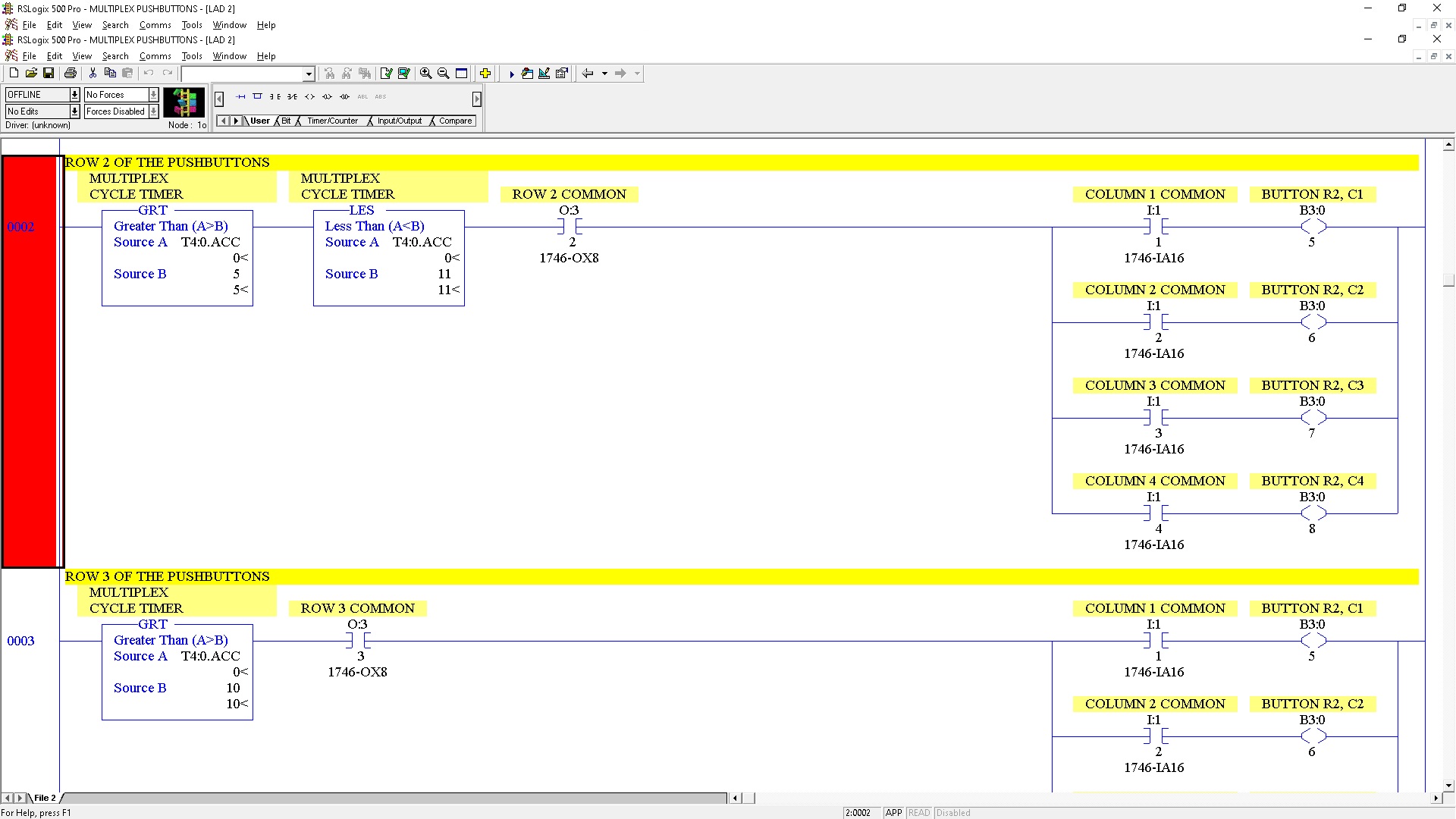Switch to the Timer/Counter instruction tab
This screenshot has height=819, width=1456.
click(x=332, y=121)
